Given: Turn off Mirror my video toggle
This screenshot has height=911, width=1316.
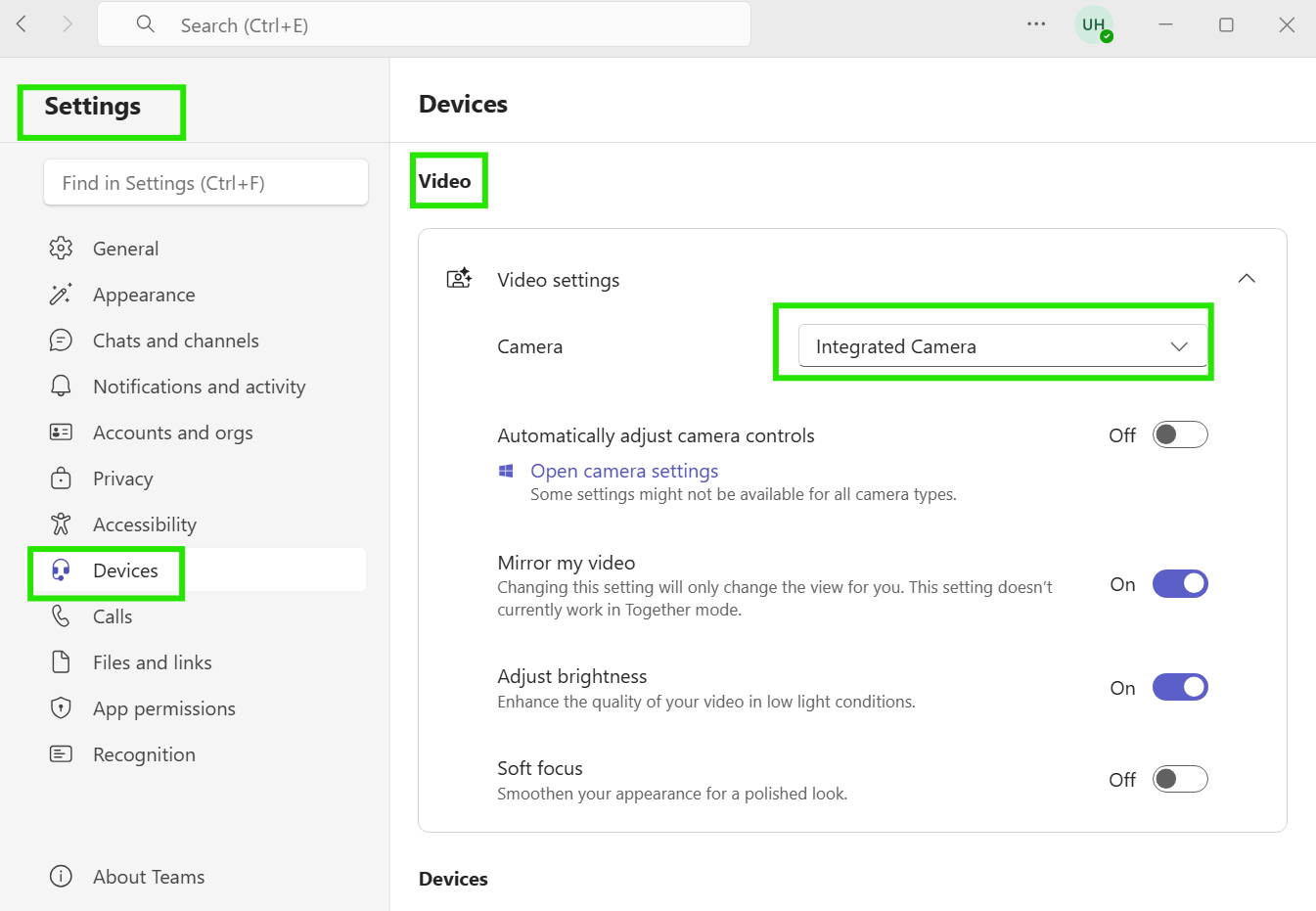Looking at the screenshot, I should click(x=1180, y=584).
